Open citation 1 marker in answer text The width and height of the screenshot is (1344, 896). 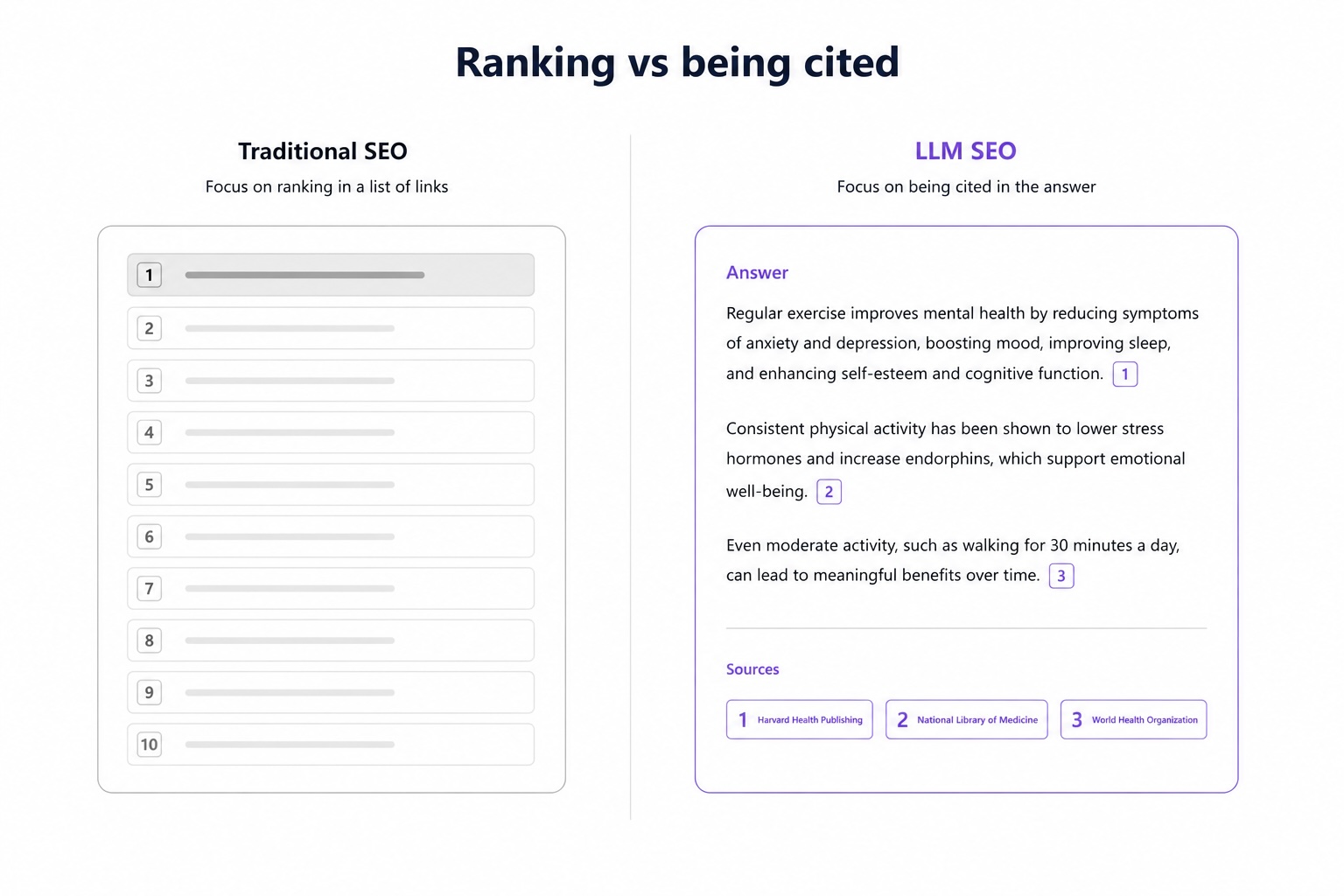tap(1125, 374)
